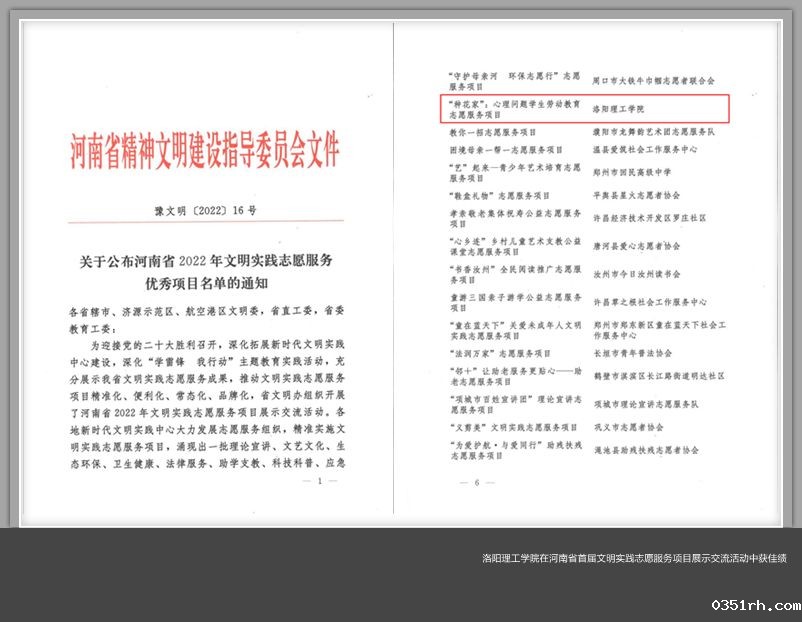Click the document number 豫文明〔2022〕16号
Viewport: 802px width, 622px height.
pos(205,211)
